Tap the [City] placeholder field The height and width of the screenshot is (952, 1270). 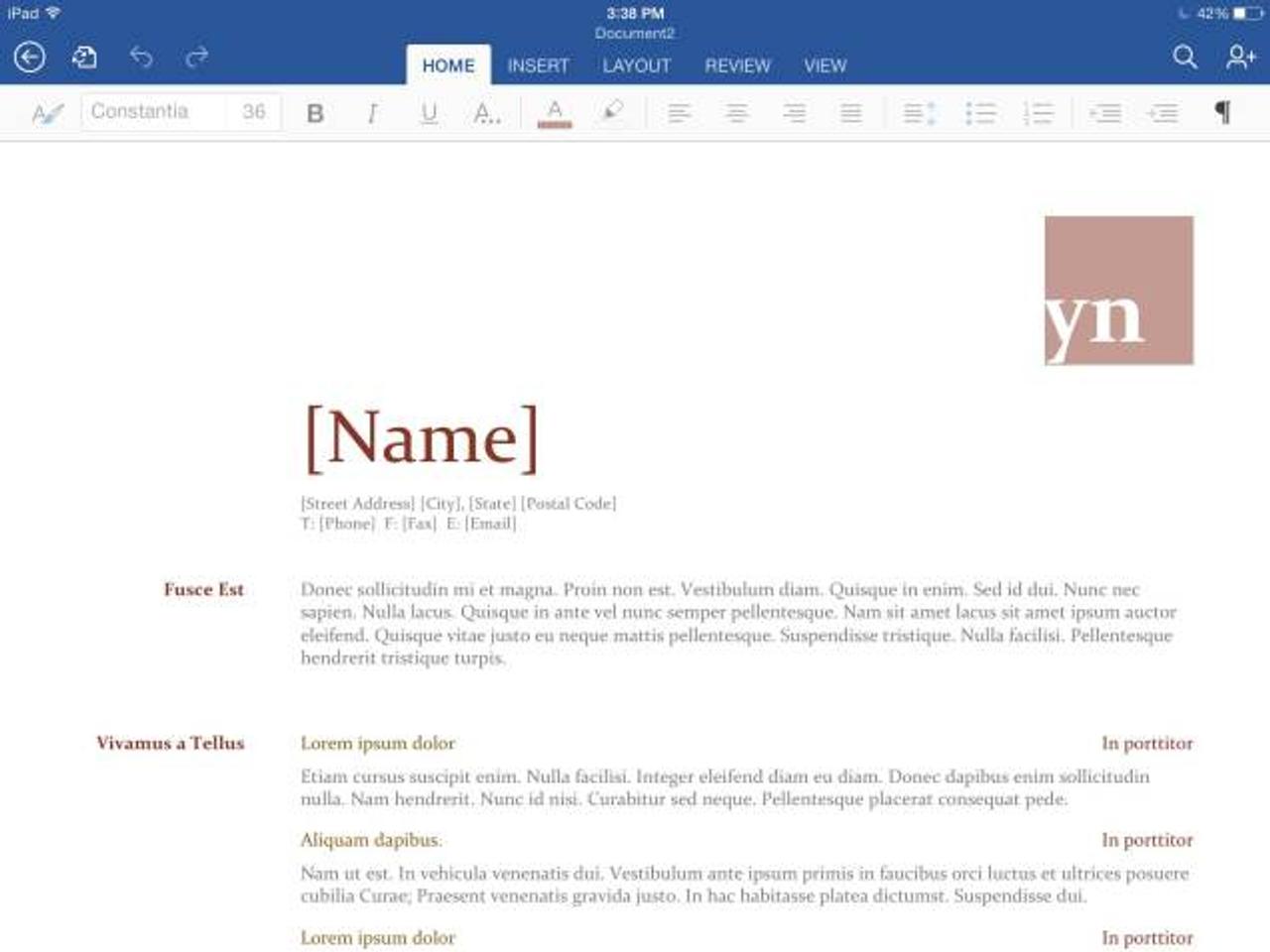coord(442,504)
